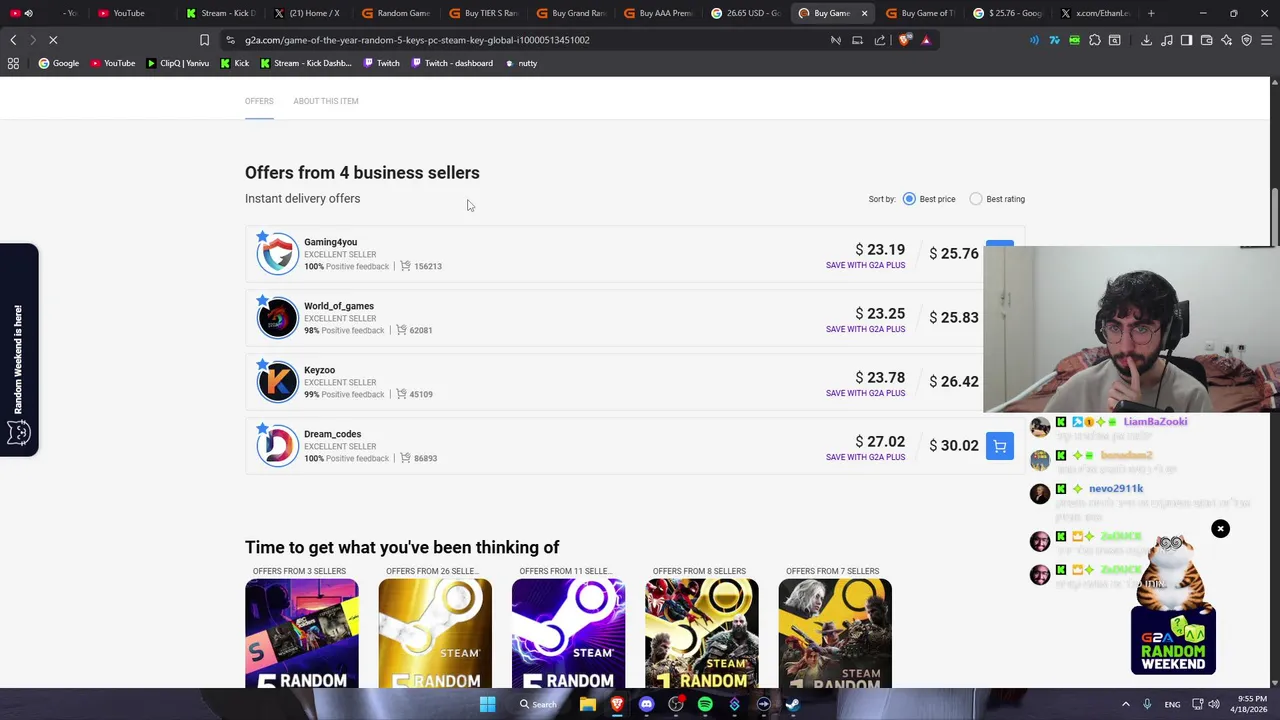This screenshot has width=1280, height=720.
Task: Open the browser Extensions puzzle icon
Action: 1095,40
